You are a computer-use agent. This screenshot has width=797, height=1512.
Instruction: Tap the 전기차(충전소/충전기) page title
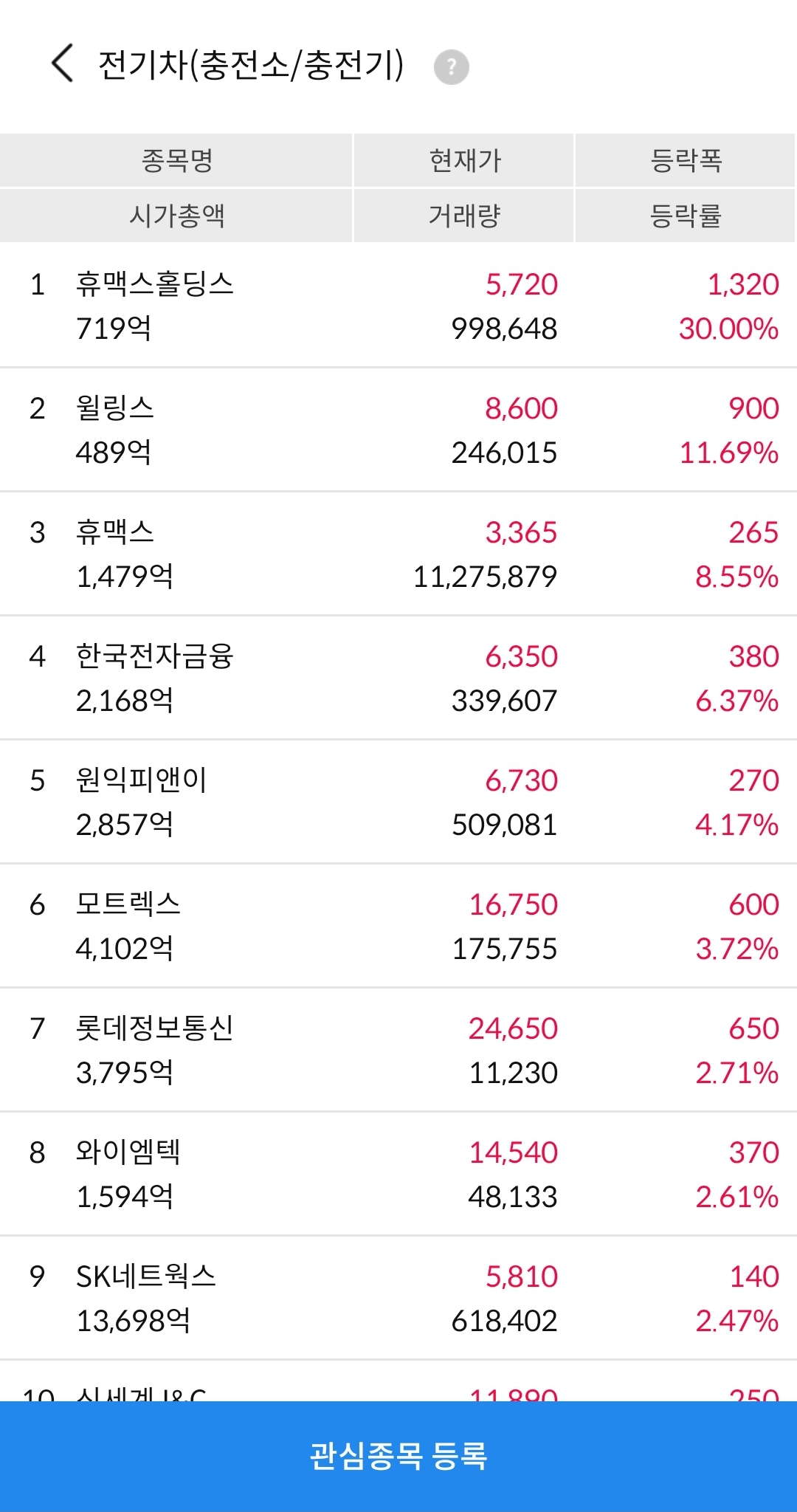[251, 65]
